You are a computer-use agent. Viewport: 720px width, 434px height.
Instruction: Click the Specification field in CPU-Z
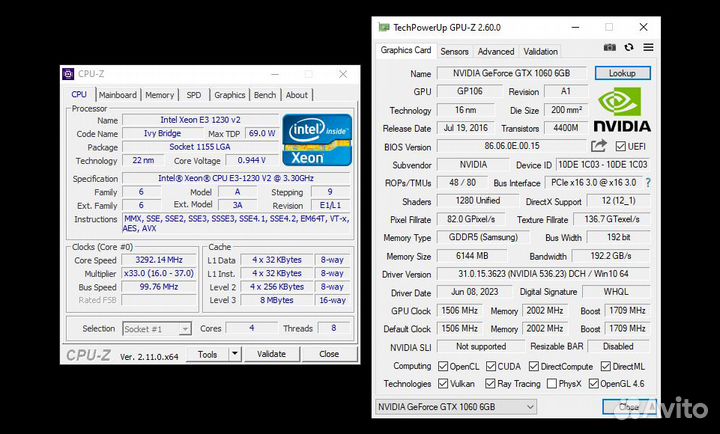tap(236, 178)
